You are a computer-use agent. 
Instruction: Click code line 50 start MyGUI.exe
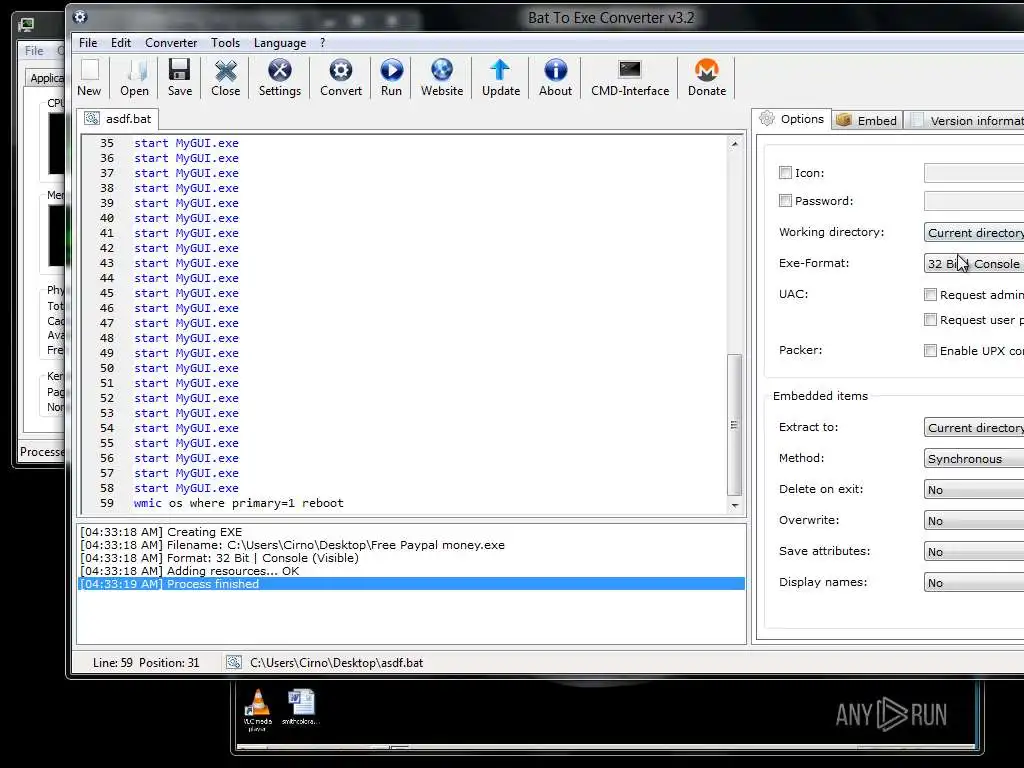(x=186, y=368)
